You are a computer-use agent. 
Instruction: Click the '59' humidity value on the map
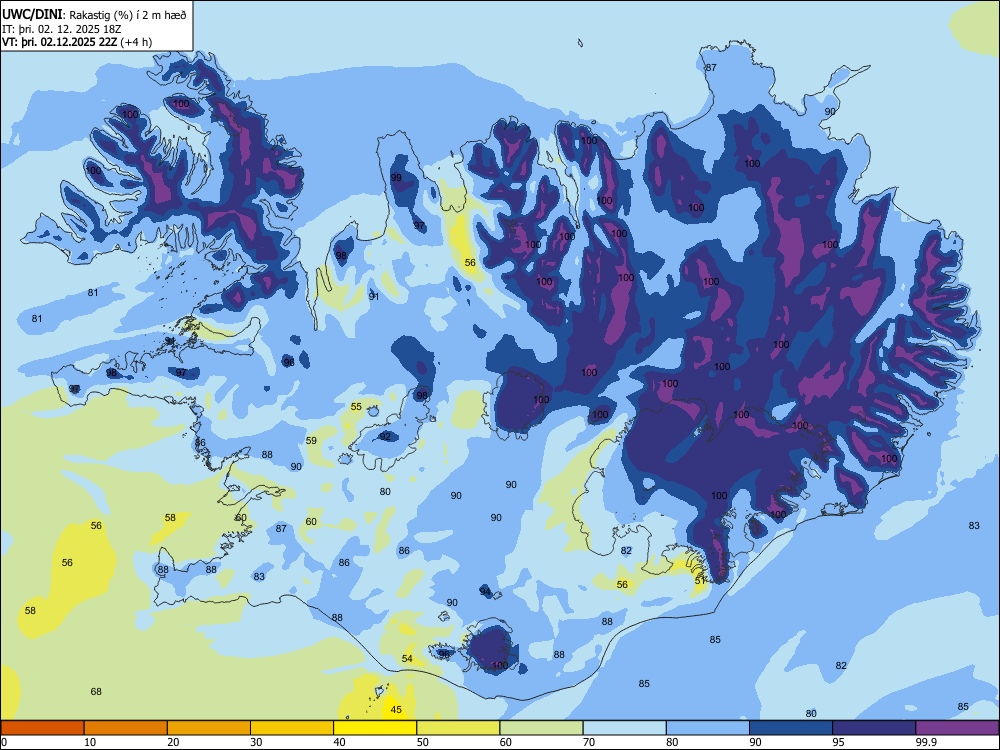(x=311, y=441)
